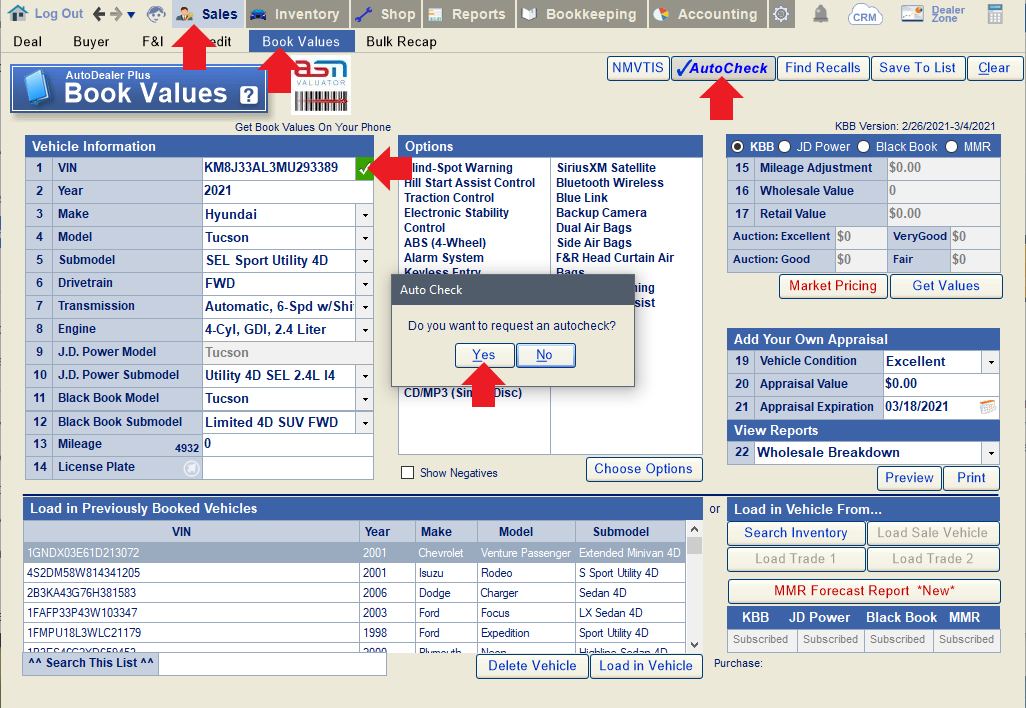Viewport: 1026px width, 708px height.
Task: Click the green VIN validation checkmark
Action: coord(364,169)
